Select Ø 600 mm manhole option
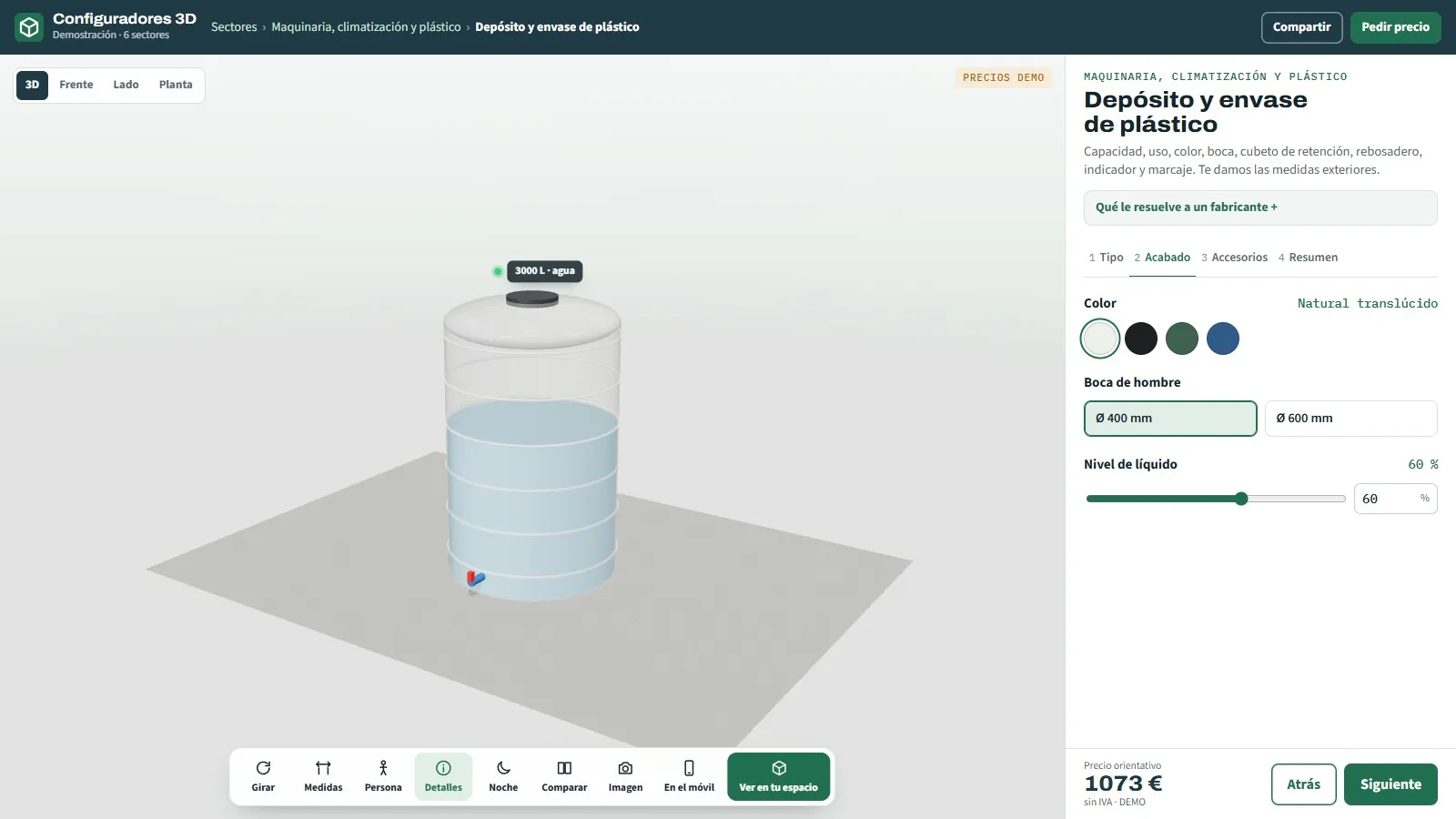 (x=1351, y=419)
